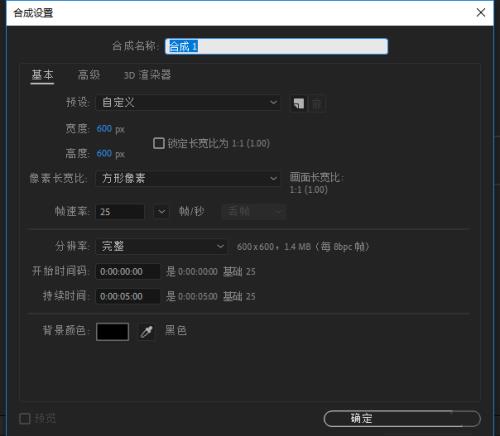500x436 pixels.
Task: Open the frame rate arrow dropdown
Action: tap(161, 212)
